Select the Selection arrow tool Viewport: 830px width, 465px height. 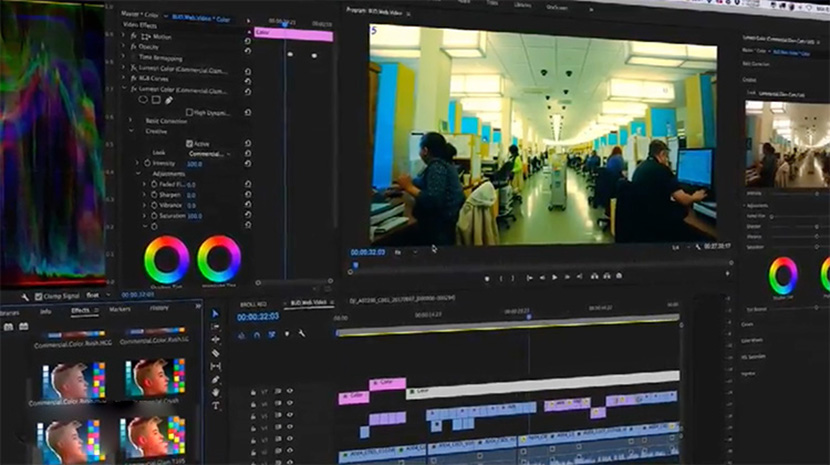[x=215, y=314]
